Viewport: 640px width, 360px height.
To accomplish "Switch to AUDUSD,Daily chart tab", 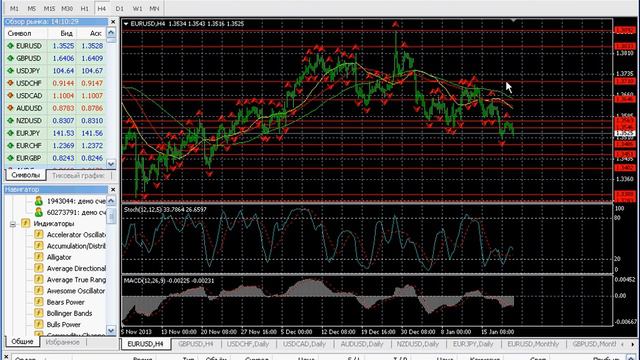I will pyautogui.click(x=362, y=344).
